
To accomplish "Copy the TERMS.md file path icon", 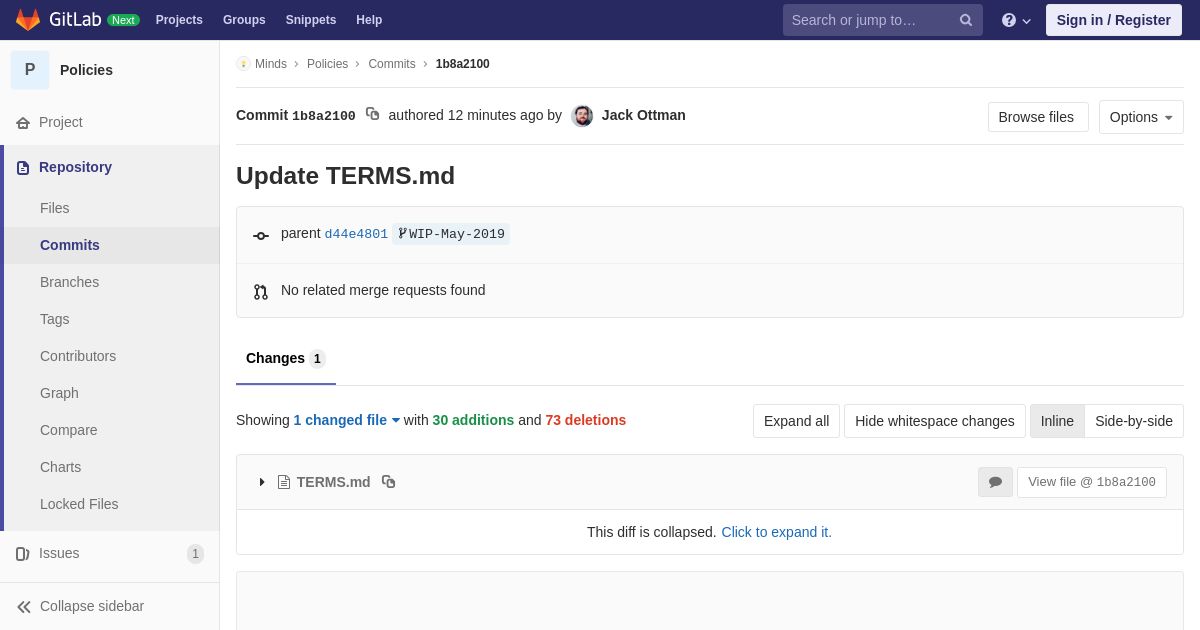I will (389, 482).
